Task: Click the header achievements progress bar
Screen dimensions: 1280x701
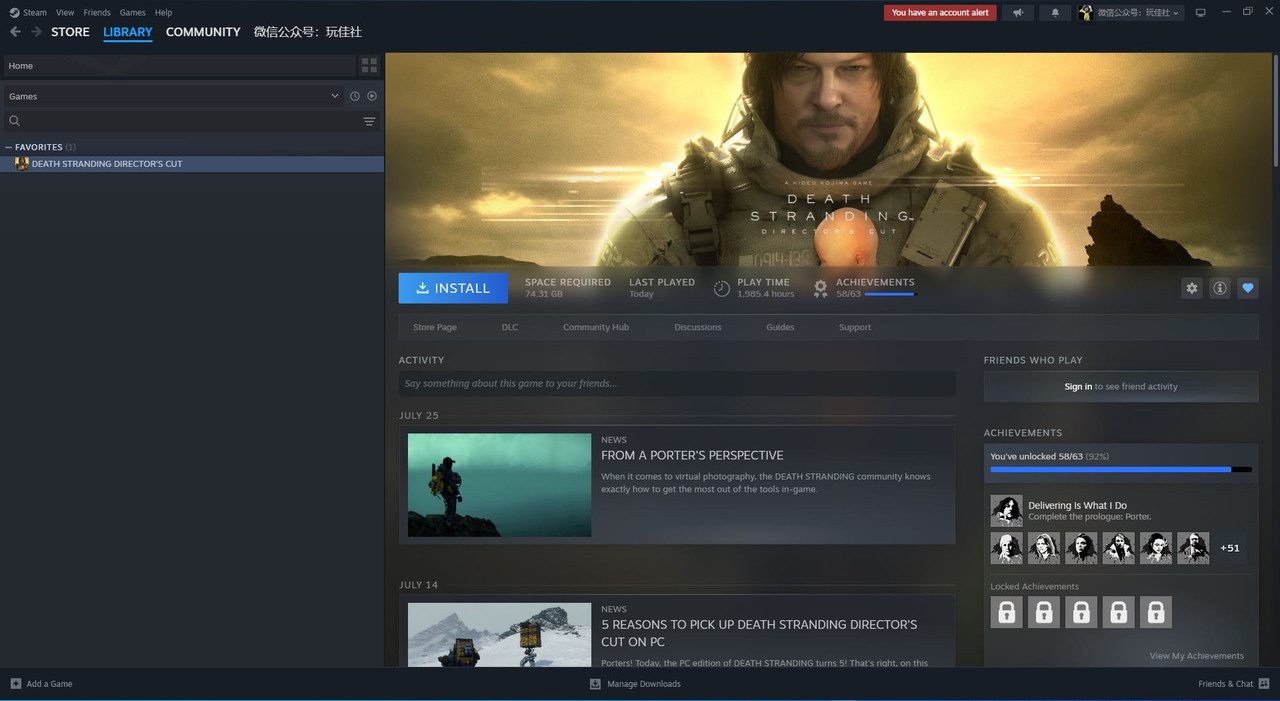Action: pos(890,295)
